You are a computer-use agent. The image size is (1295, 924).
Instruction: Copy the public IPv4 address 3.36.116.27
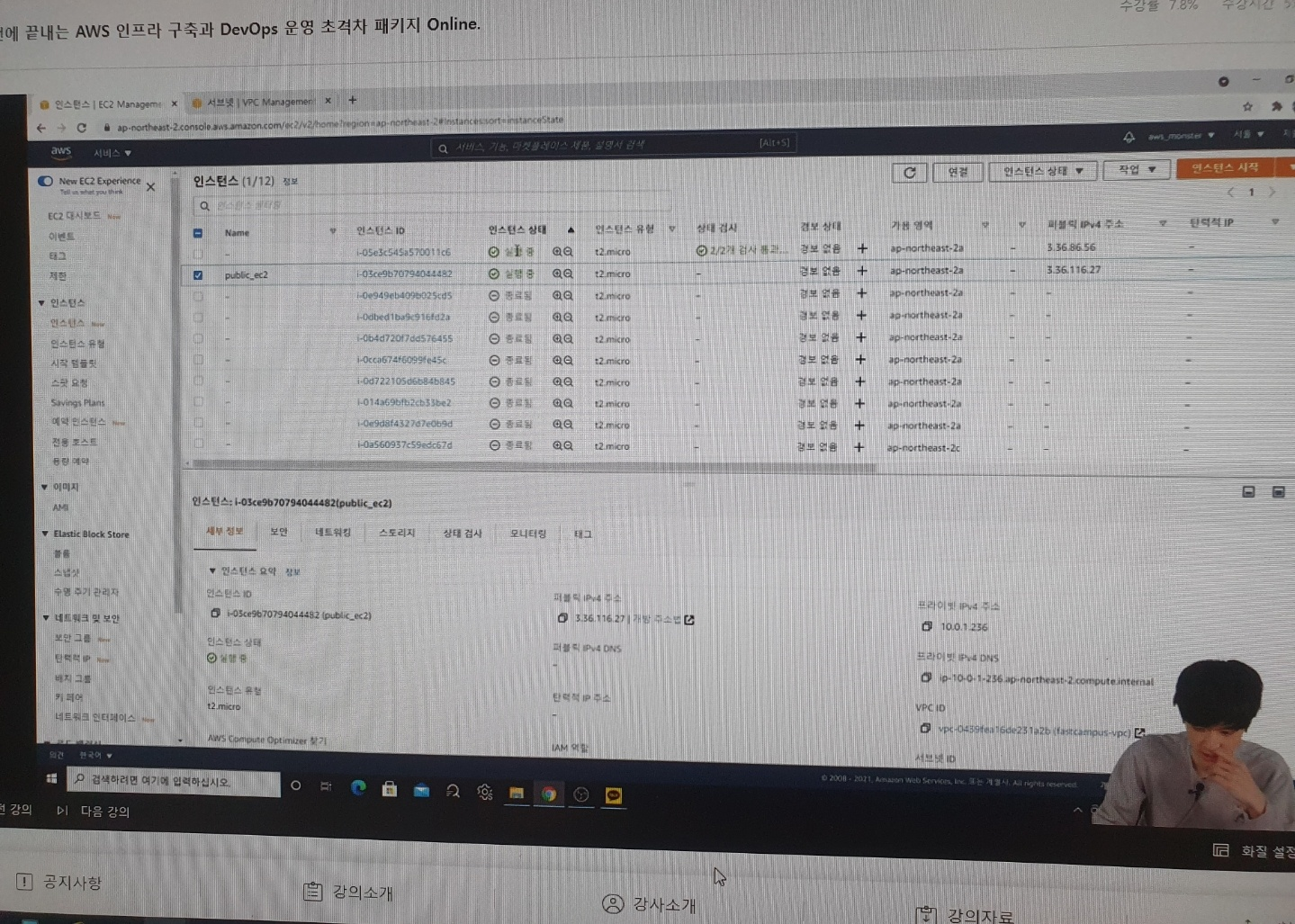click(x=562, y=617)
